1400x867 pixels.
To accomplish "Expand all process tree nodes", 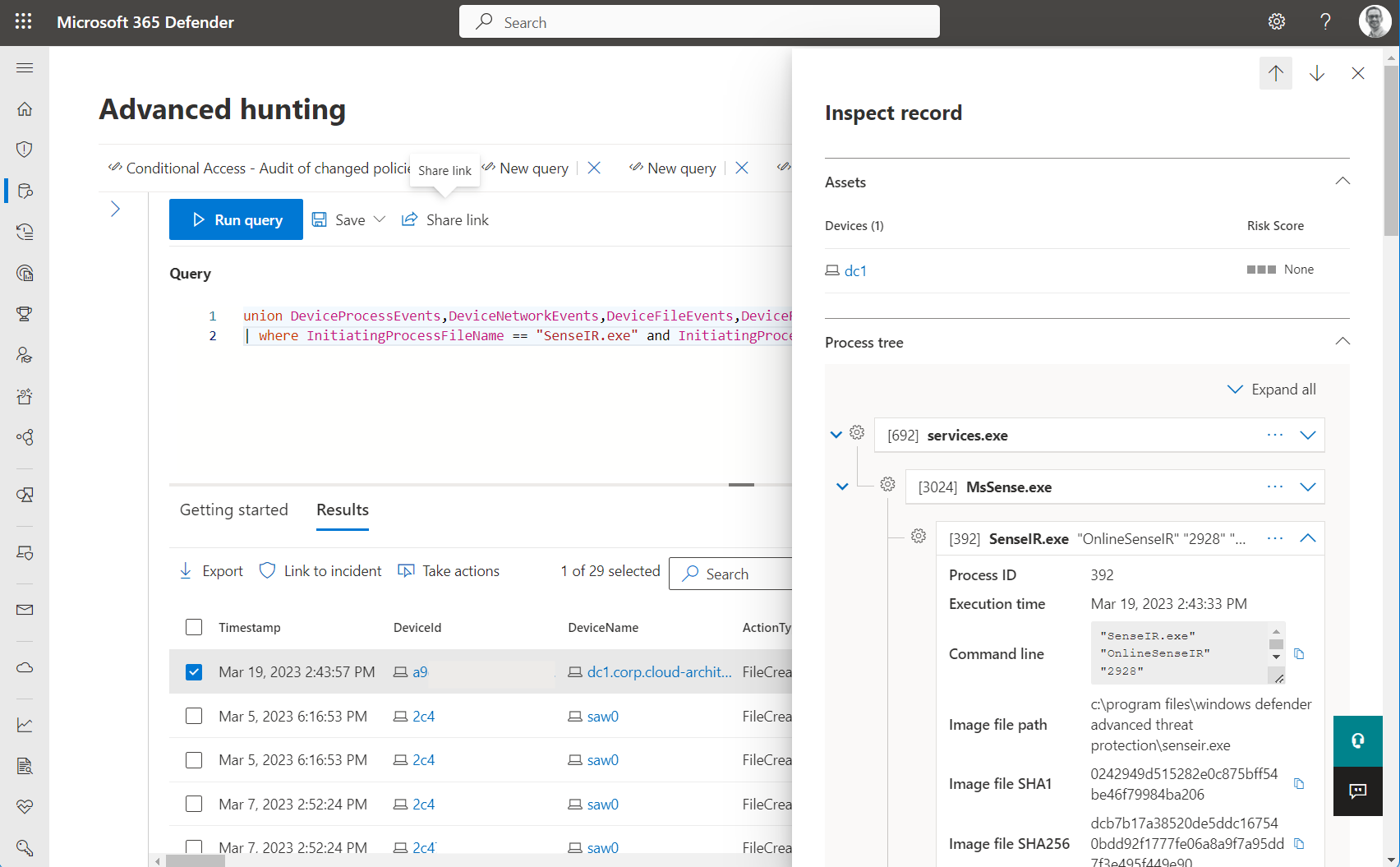I will [1272, 390].
